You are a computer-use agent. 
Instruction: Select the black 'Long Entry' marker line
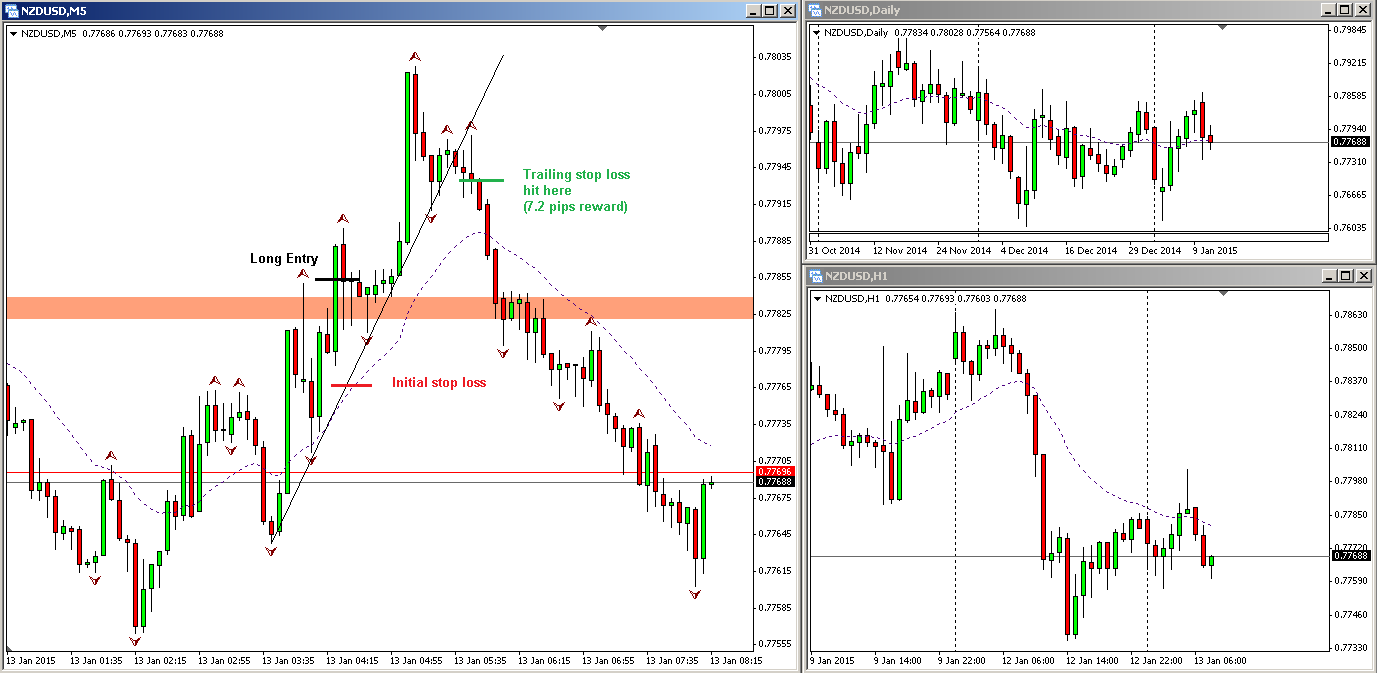pyautogui.click(x=337, y=279)
